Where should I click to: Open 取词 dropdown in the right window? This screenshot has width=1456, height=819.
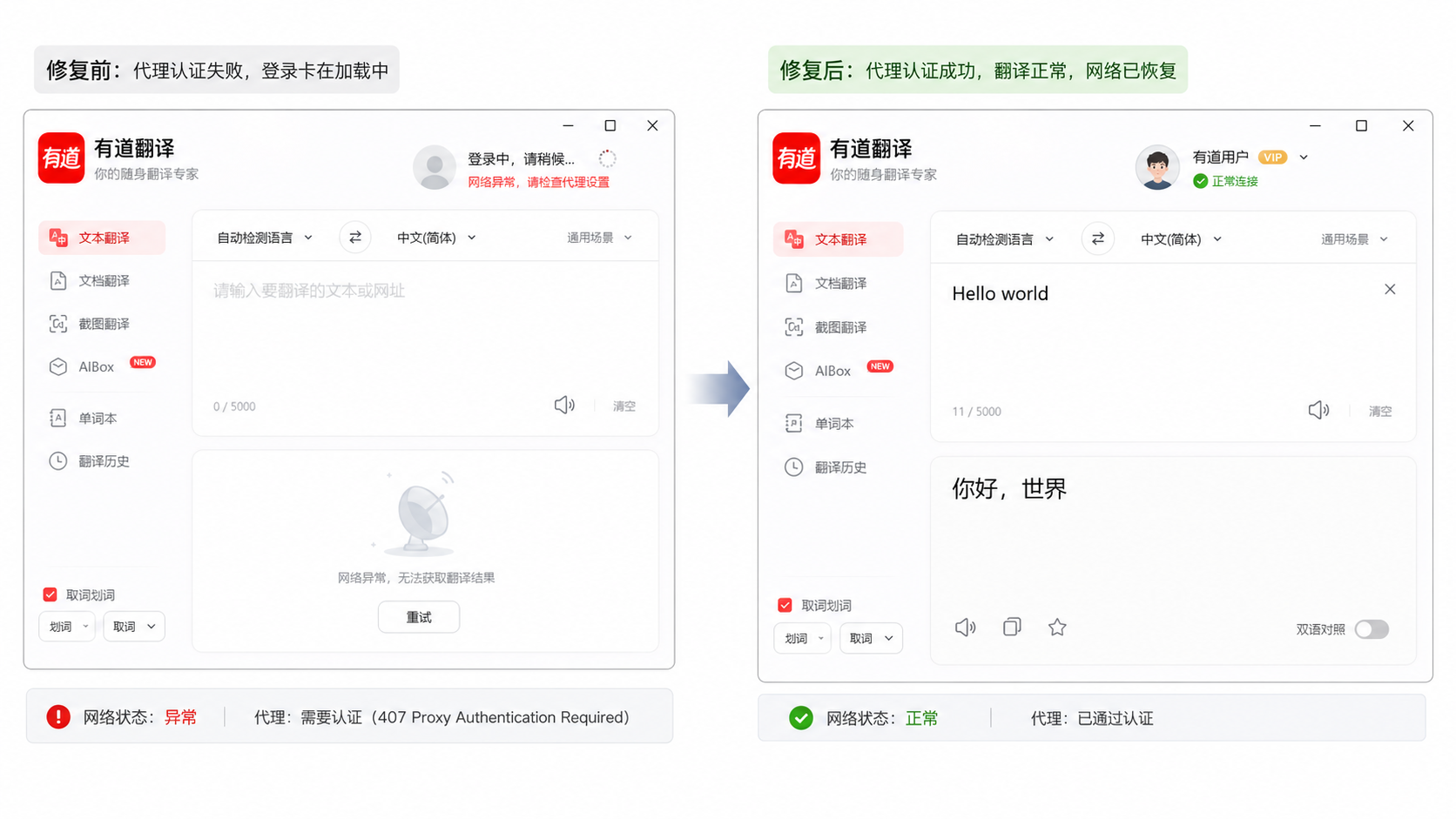(x=871, y=638)
